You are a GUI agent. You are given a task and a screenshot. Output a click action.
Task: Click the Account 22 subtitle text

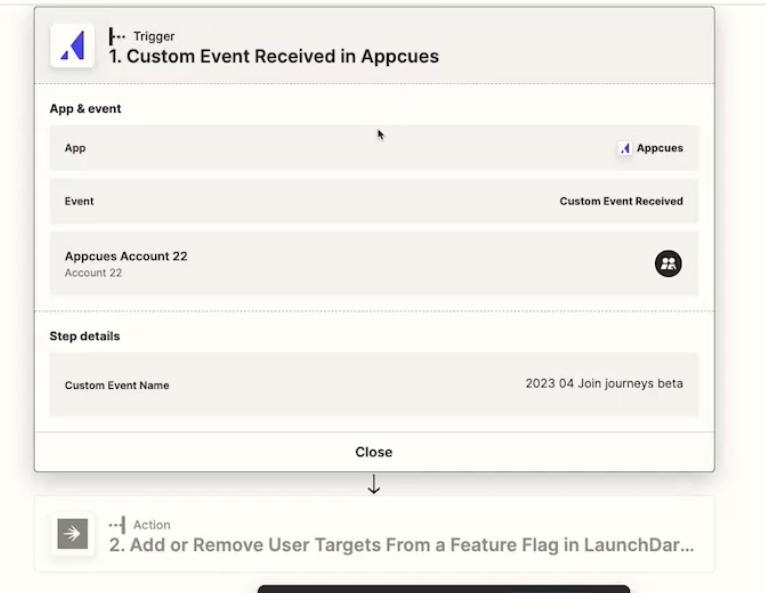point(93,273)
